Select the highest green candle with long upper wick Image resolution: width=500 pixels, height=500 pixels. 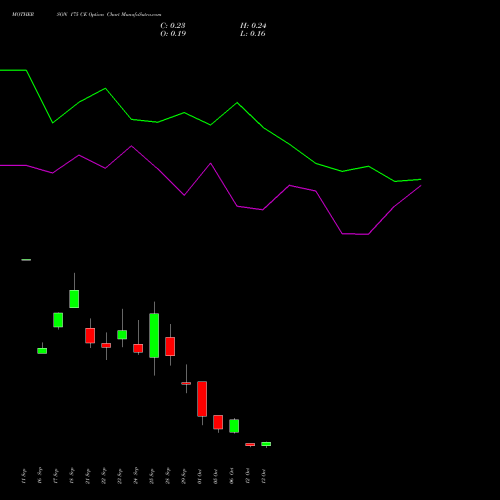tap(74, 299)
